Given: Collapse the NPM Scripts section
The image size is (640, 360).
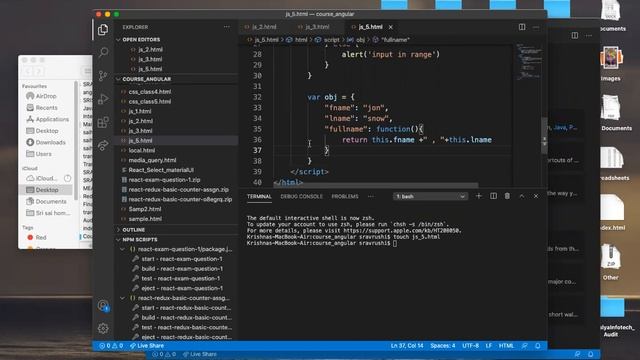Looking at the screenshot, I should pos(140,240).
